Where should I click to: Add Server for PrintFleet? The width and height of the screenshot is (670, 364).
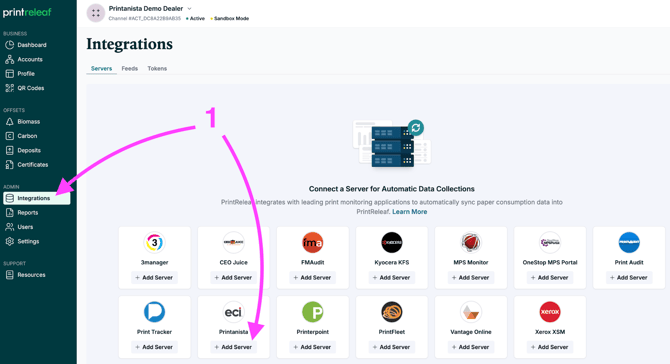tap(391, 347)
